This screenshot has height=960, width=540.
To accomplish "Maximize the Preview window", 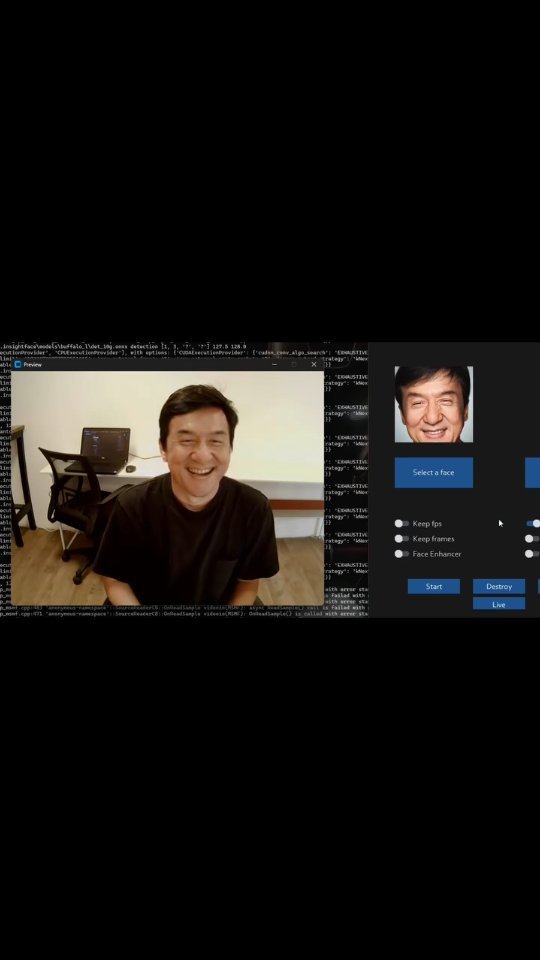I will (294, 364).
